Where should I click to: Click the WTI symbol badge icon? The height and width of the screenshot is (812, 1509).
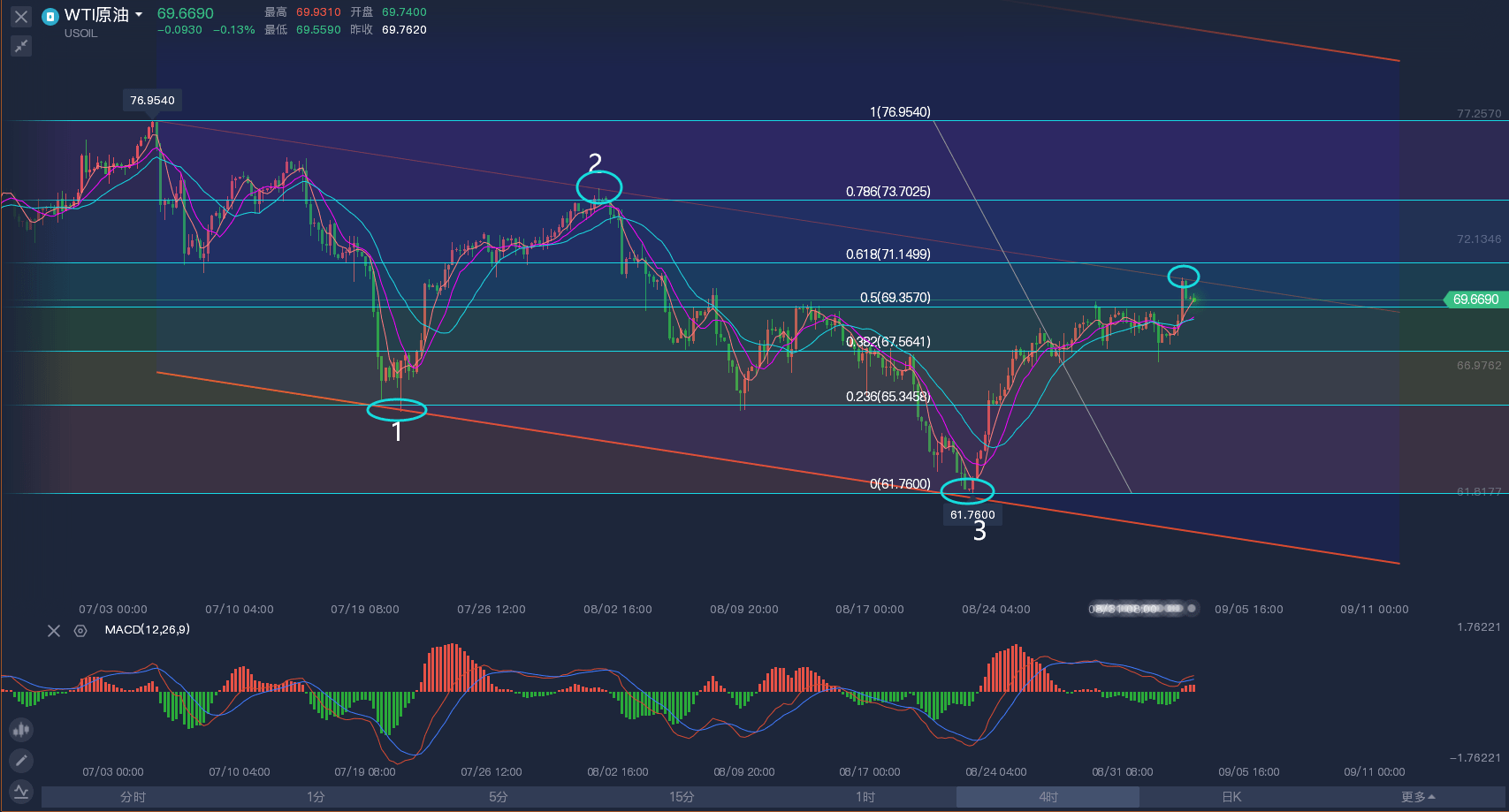[50, 16]
